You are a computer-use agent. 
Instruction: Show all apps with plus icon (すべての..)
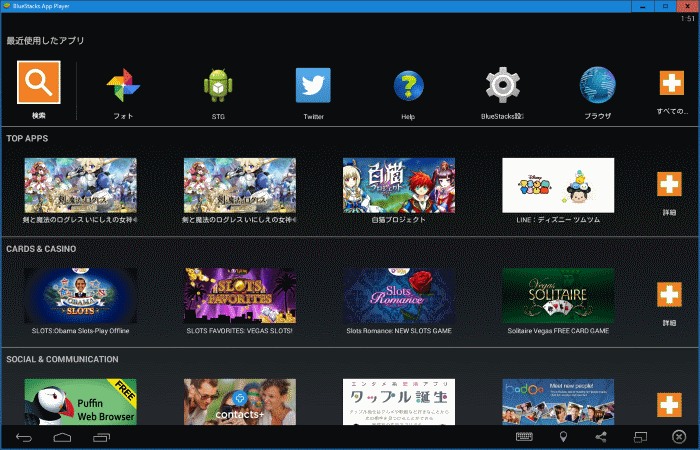(671, 83)
